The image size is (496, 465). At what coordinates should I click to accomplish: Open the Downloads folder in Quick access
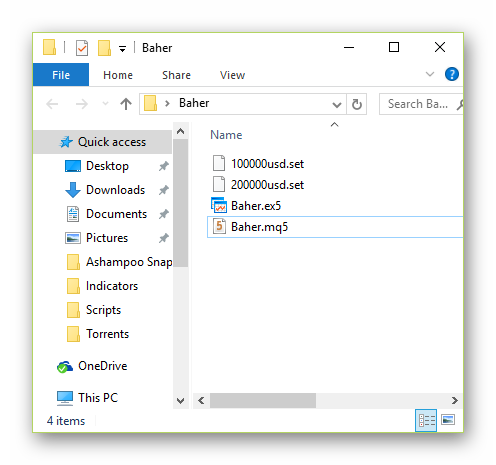click(115, 190)
